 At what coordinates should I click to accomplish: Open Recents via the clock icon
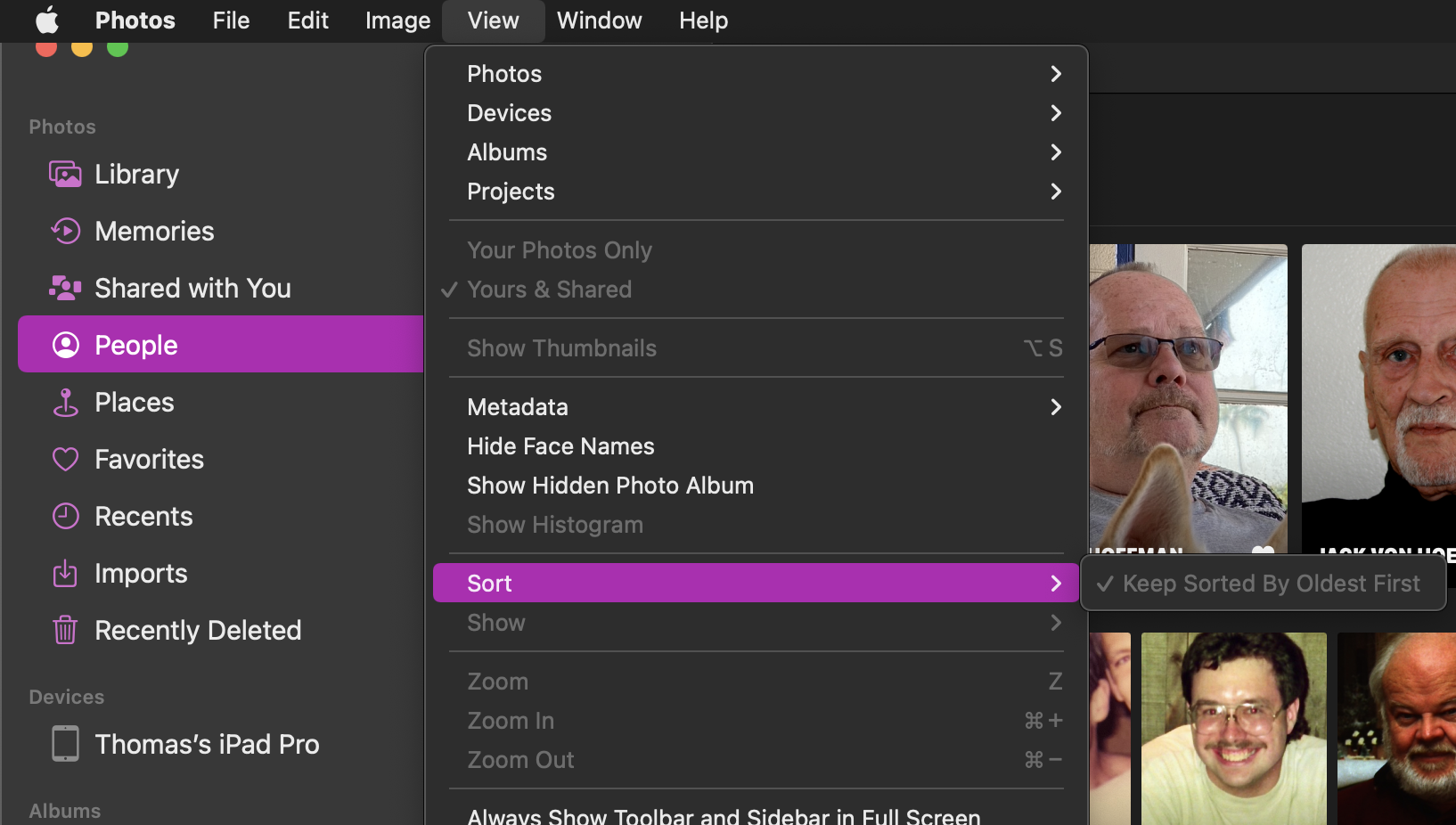tap(65, 517)
